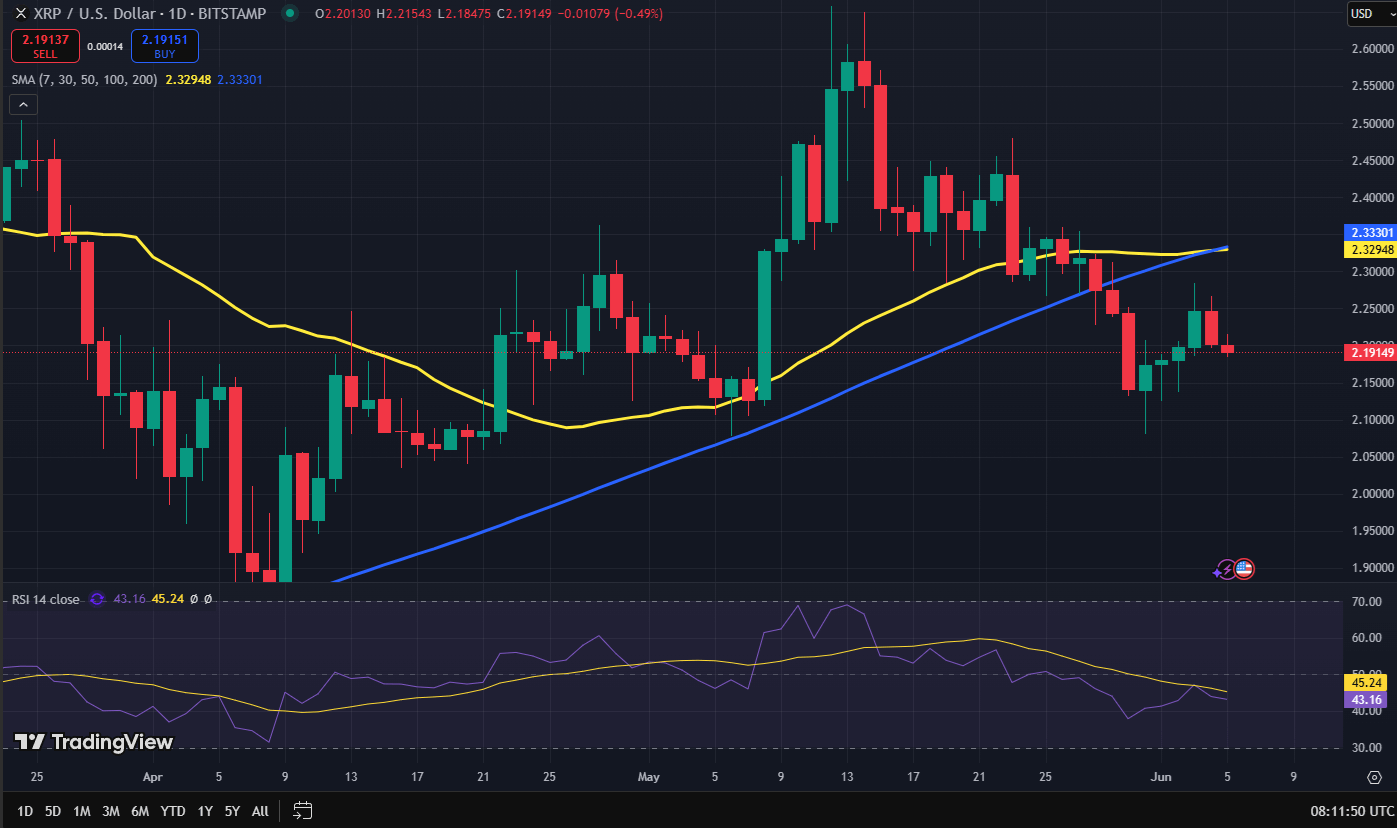Select the 1D time range
This screenshot has width=1397, height=828.
[x=25, y=811]
